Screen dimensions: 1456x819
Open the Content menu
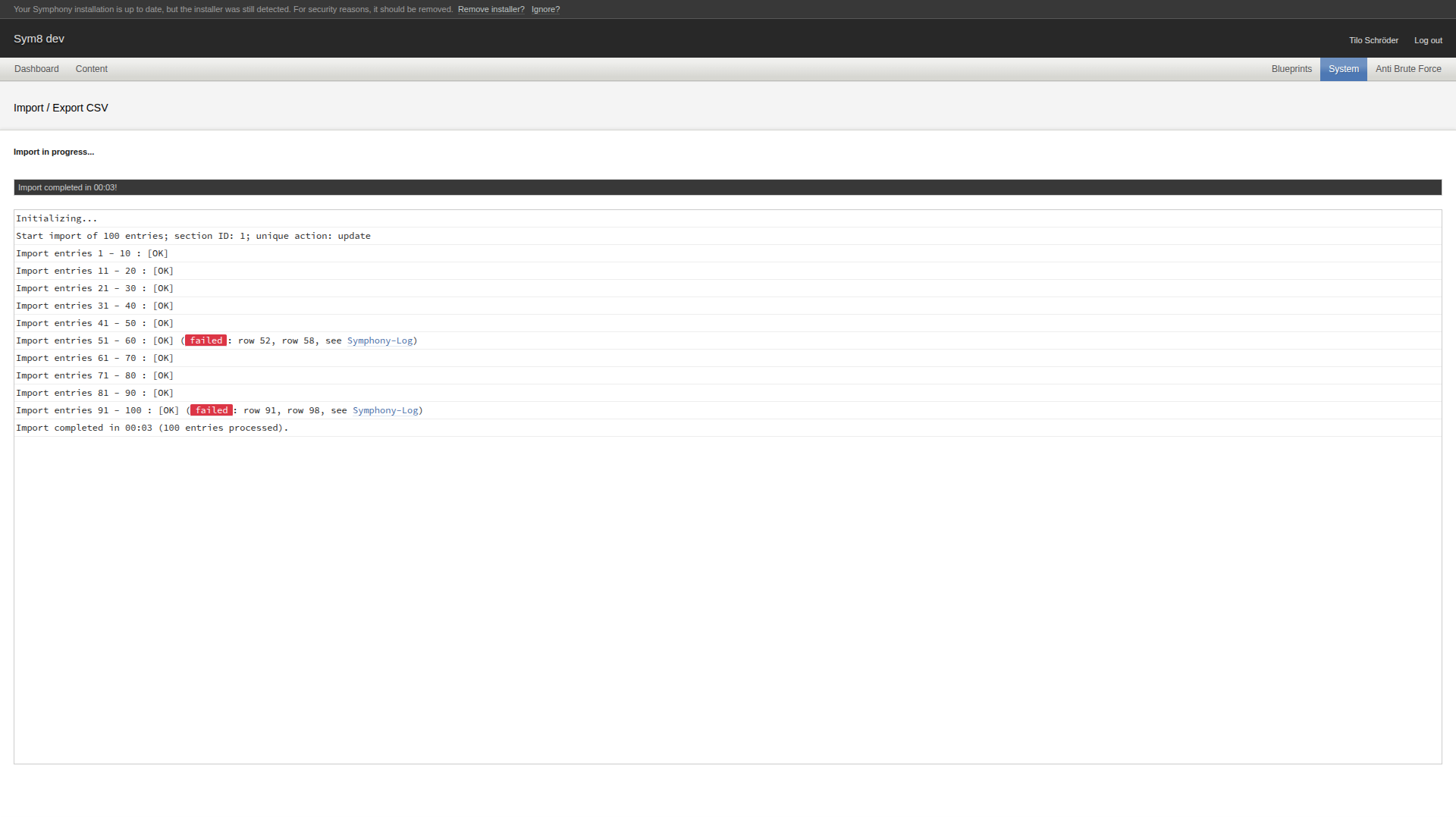click(91, 69)
